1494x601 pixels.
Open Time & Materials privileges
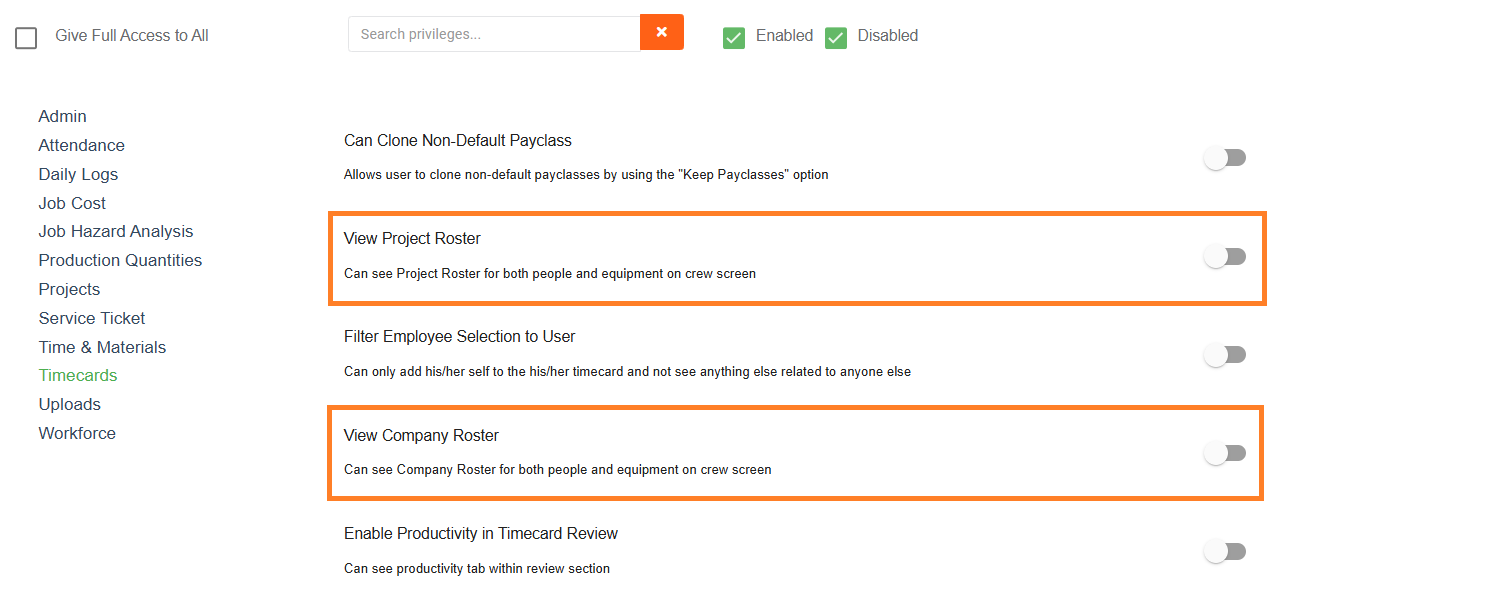click(102, 348)
